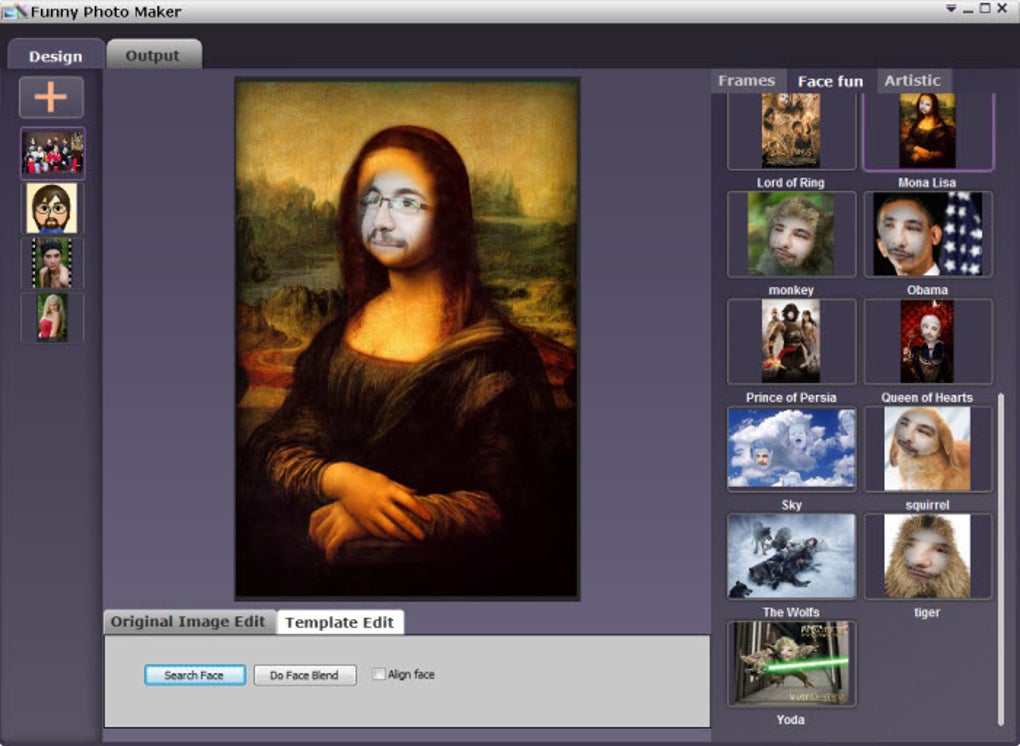Close the Funny Photo Maker window
The width and height of the screenshot is (1020, 746).
point(1002,8)
